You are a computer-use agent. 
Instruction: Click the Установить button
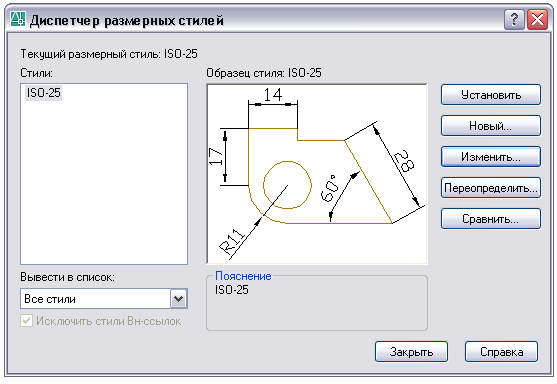(491, 94)
